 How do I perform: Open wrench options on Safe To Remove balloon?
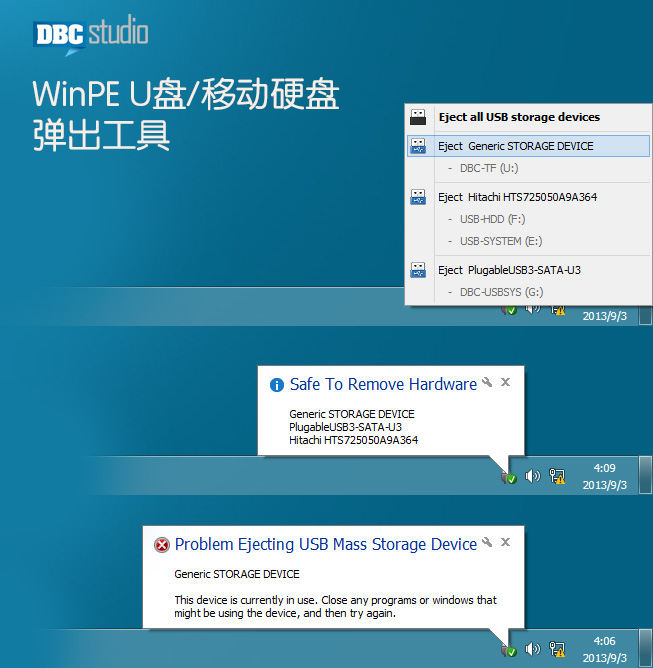(x=487, y=382)
